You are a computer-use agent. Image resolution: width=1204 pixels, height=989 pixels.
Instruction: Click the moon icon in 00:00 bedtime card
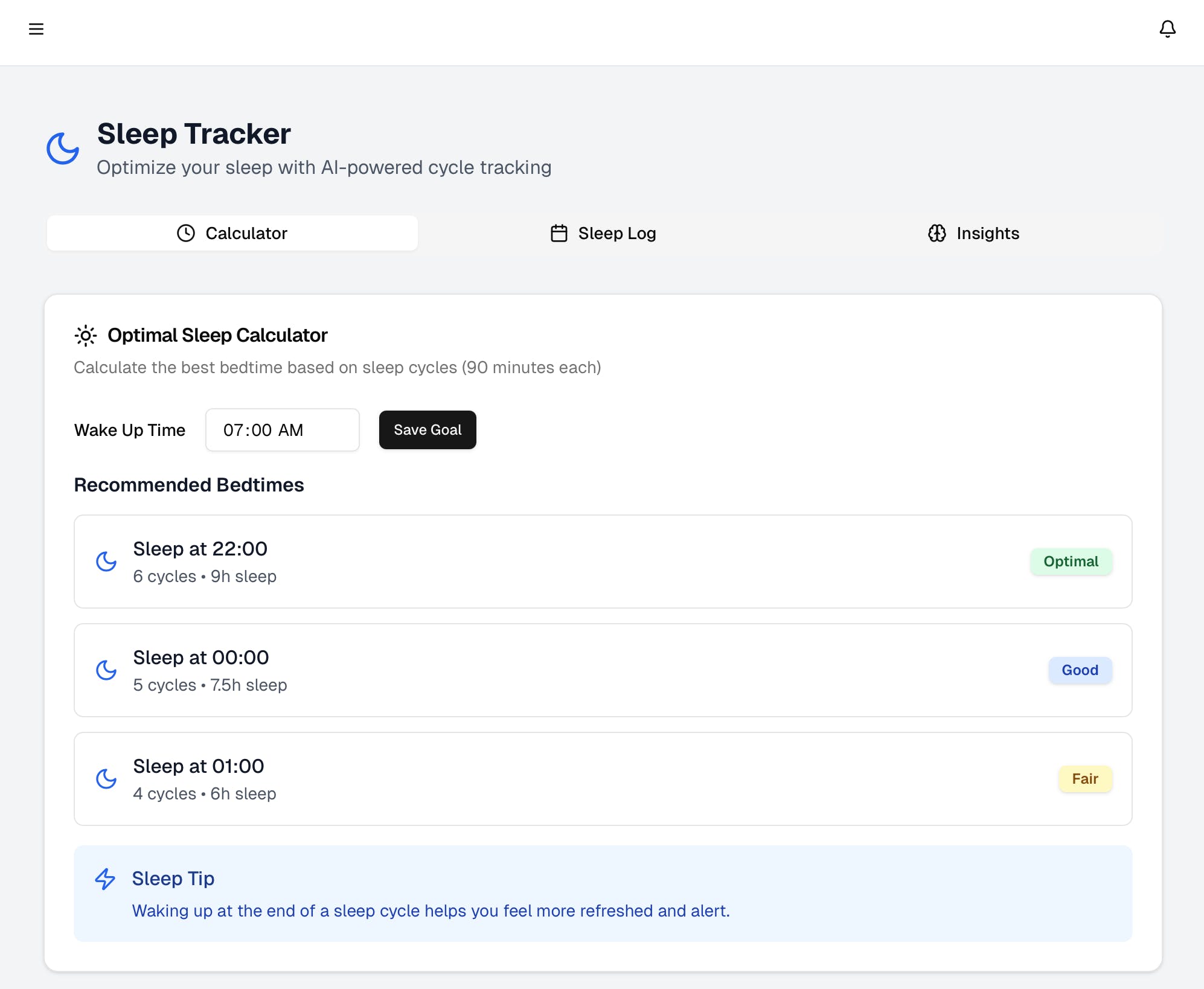click(x=106, y=670)
